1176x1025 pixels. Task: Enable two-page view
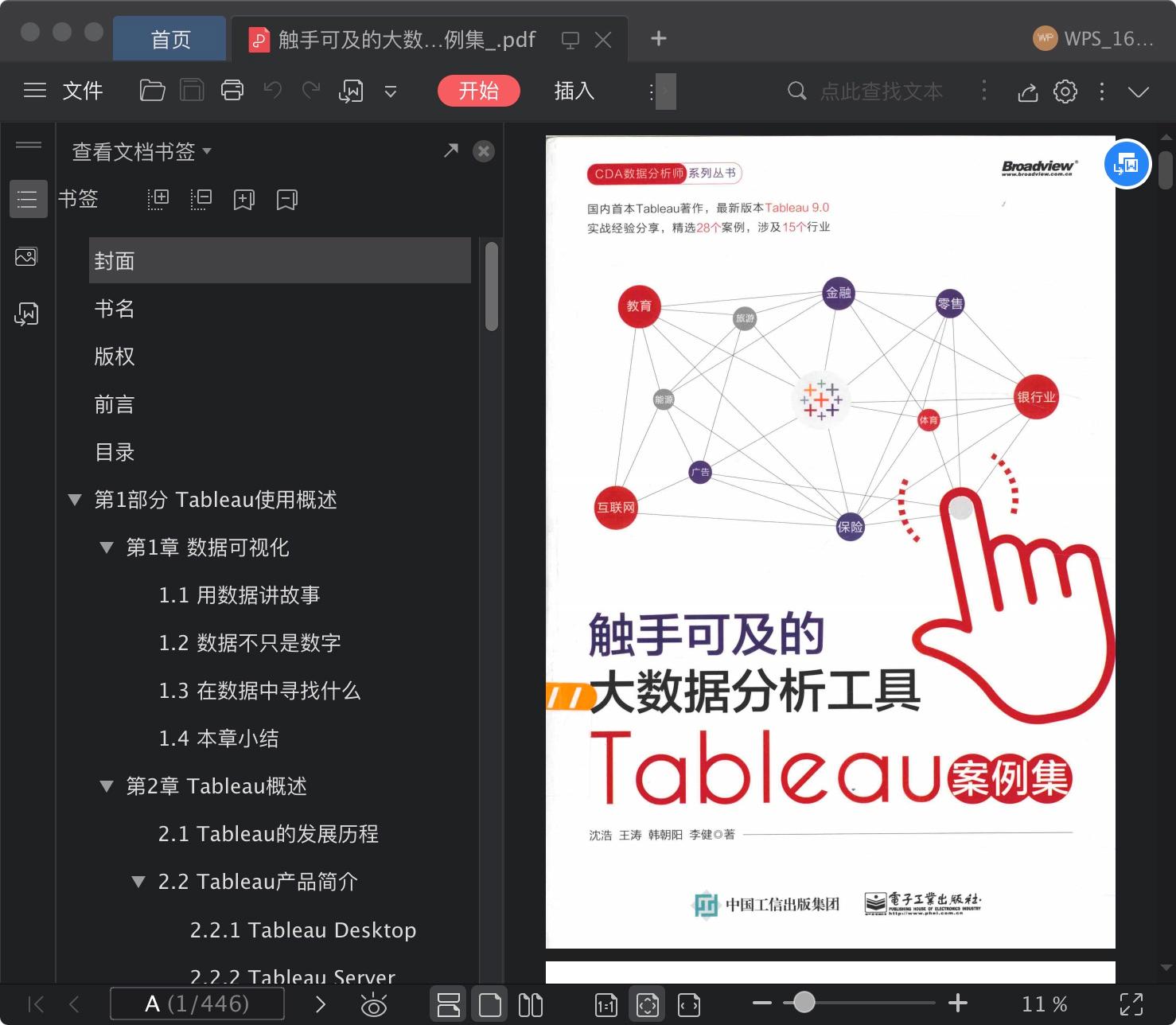click(x=531, y=1004)
